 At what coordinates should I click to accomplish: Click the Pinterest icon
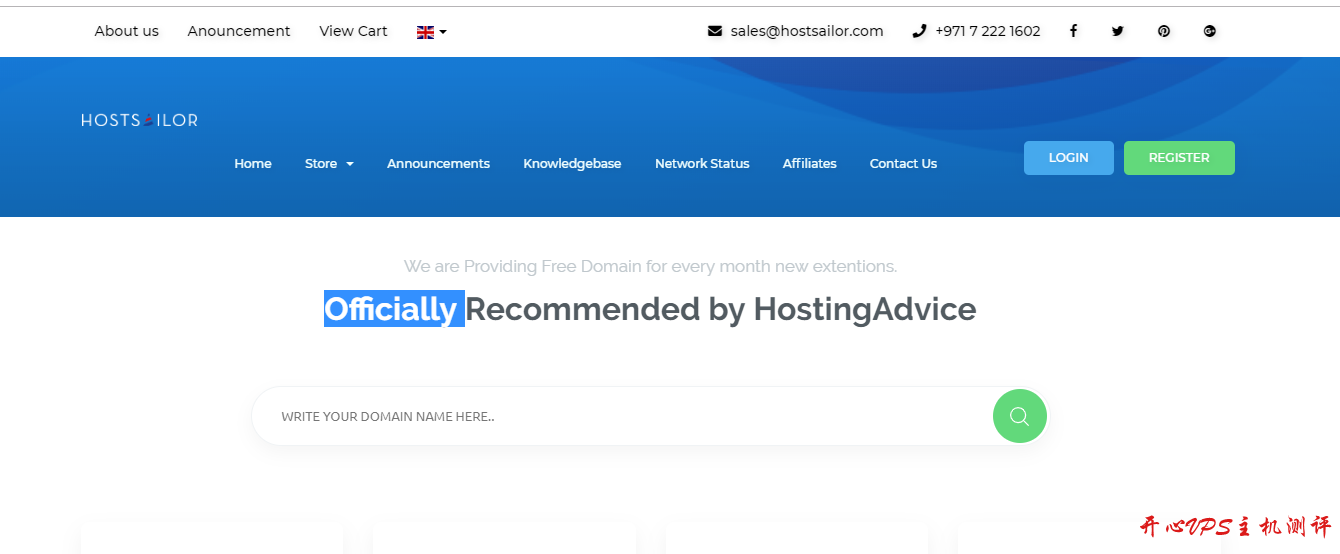click(1164, 31)
